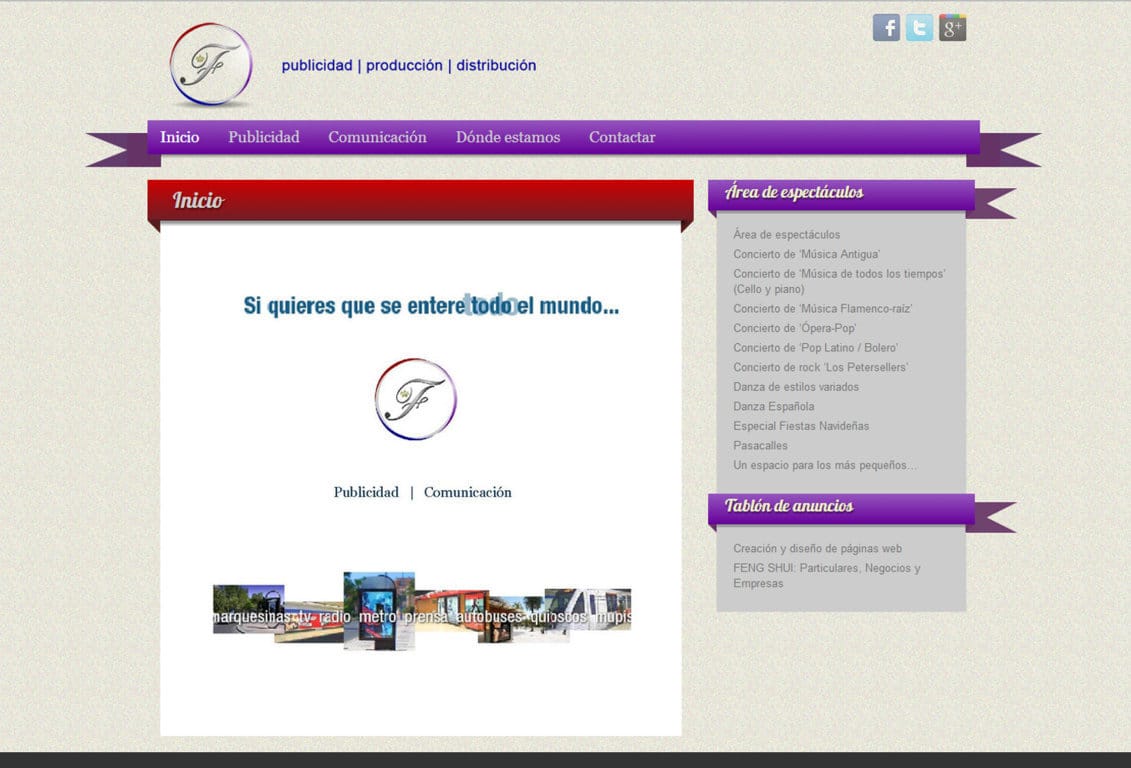Follow Publicidad link below the center logo
The height and width of the screenshot is (768, 1131).
pyautogui.click(x=366, y=493)
